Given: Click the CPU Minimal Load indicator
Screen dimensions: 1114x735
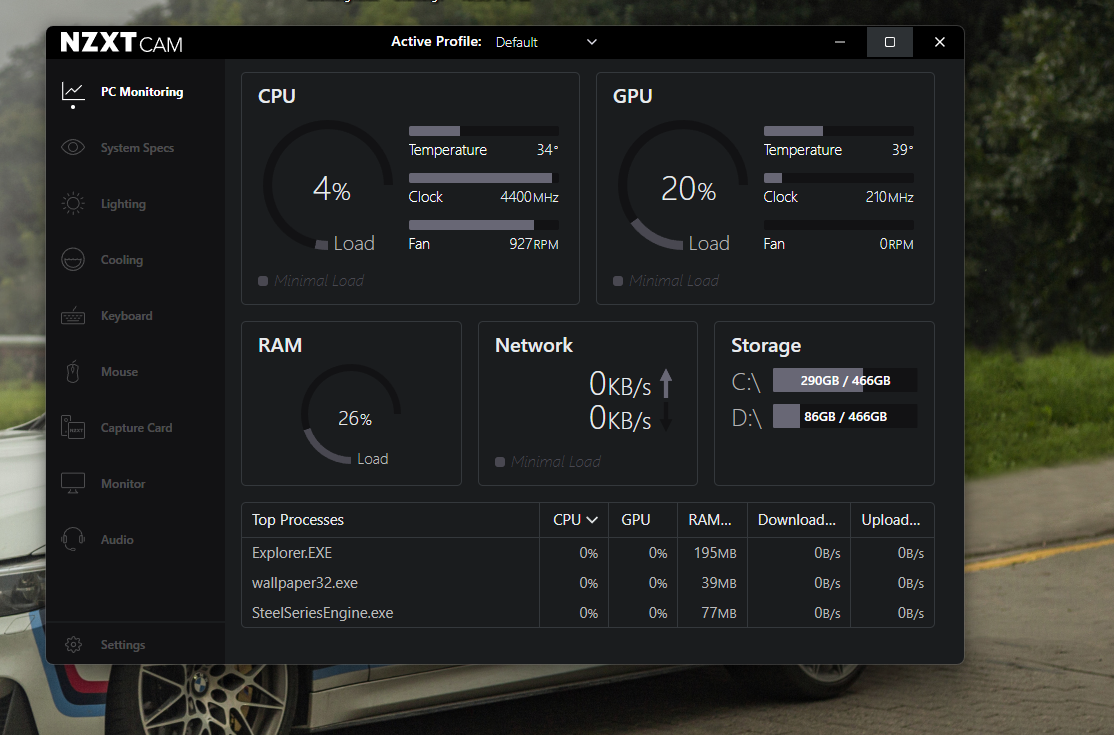Looking at the screenshot, I should click(311, 281).
